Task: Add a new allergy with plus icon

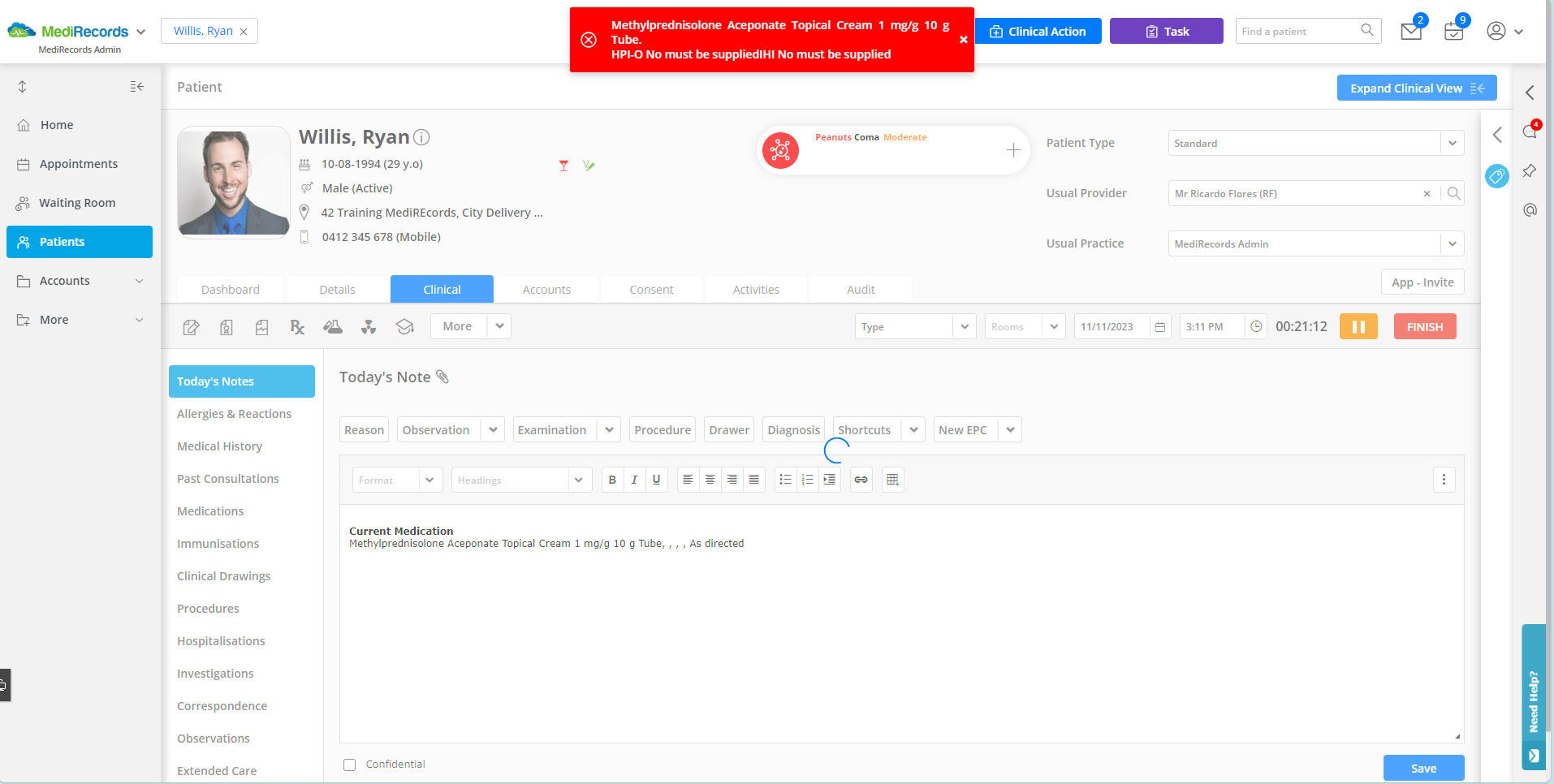Action: coord(1013,150)
